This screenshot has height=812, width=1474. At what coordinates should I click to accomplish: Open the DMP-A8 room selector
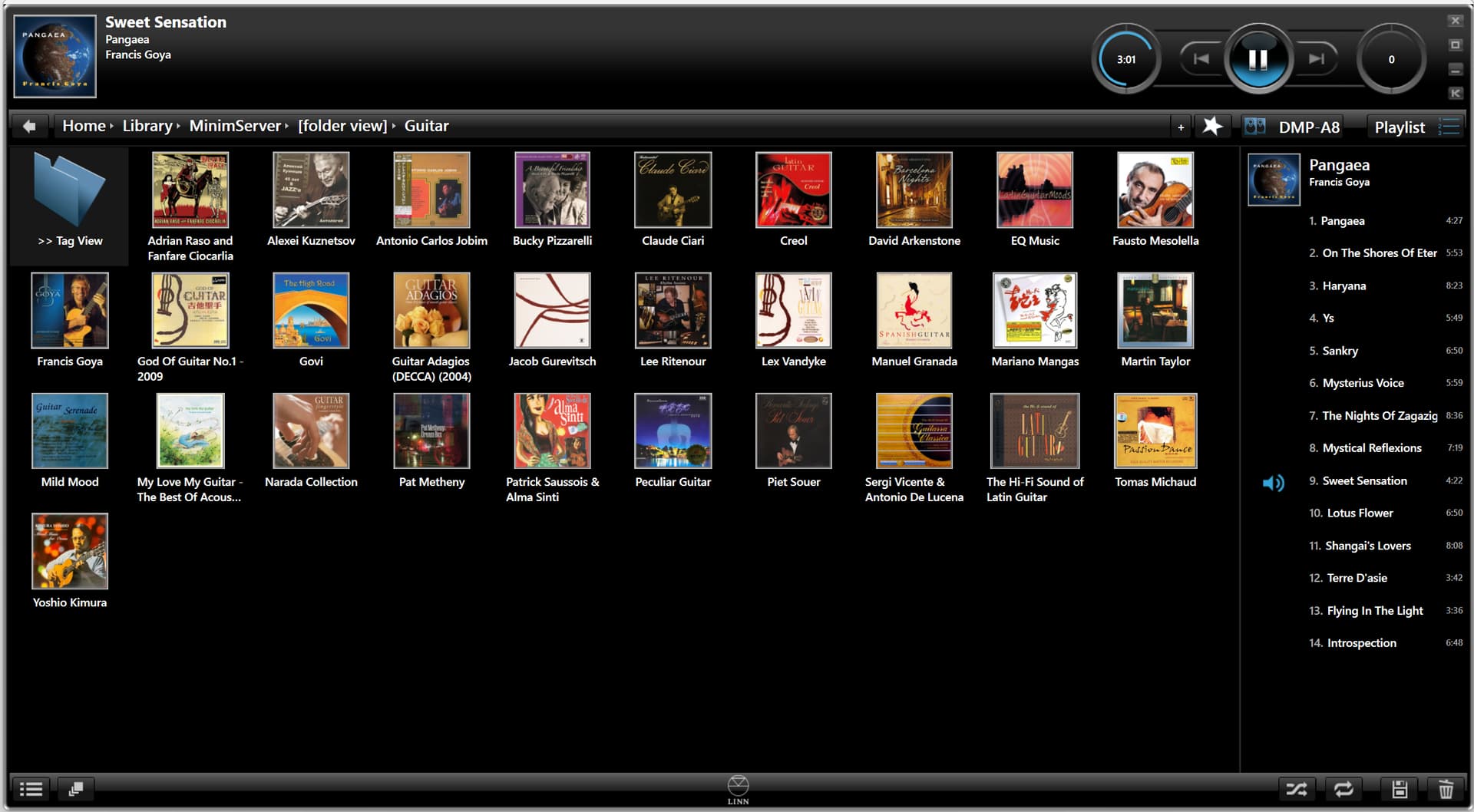[x=1294, y=127]
